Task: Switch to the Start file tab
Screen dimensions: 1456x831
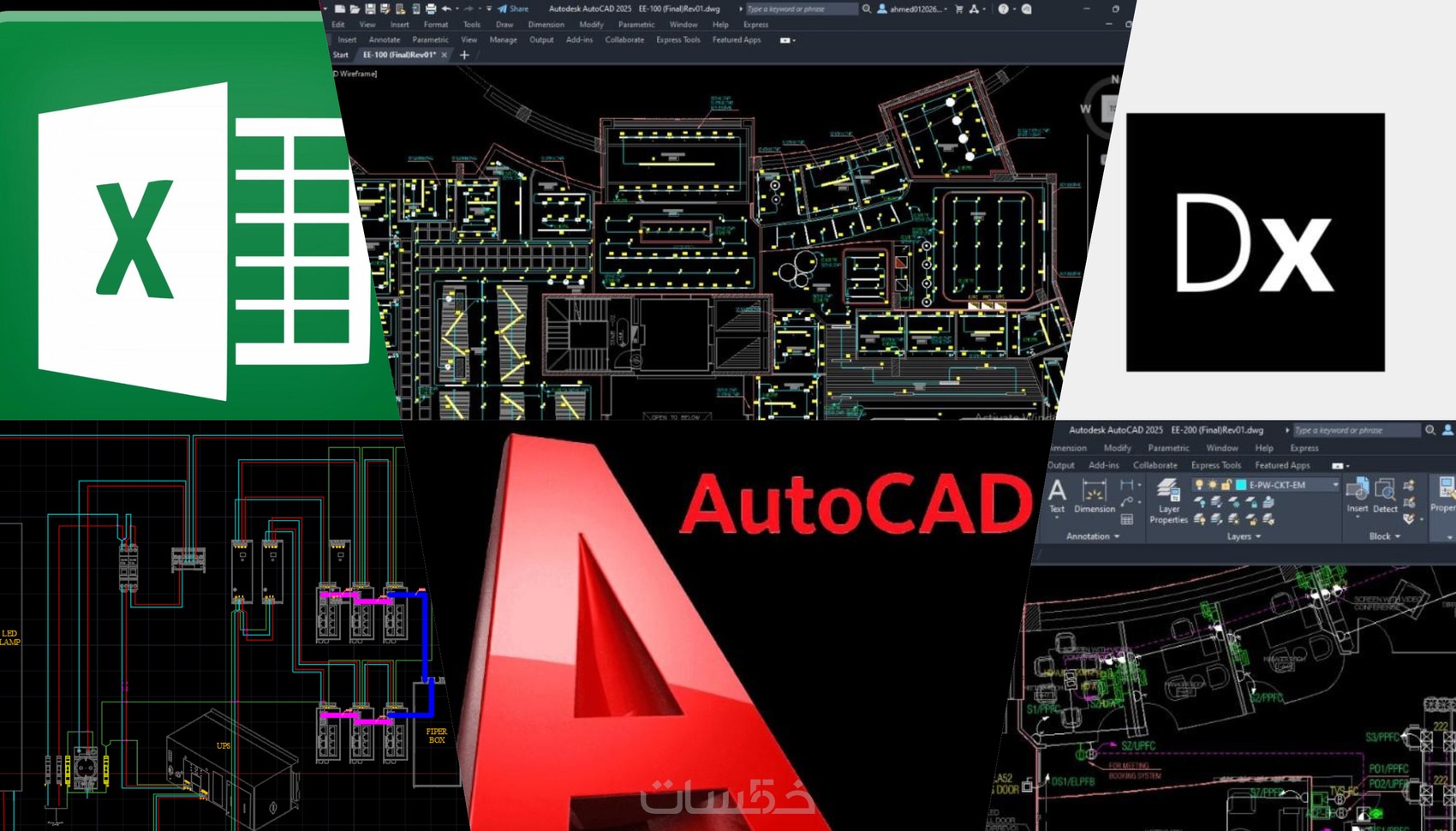Action: click(x=341, y=55)
